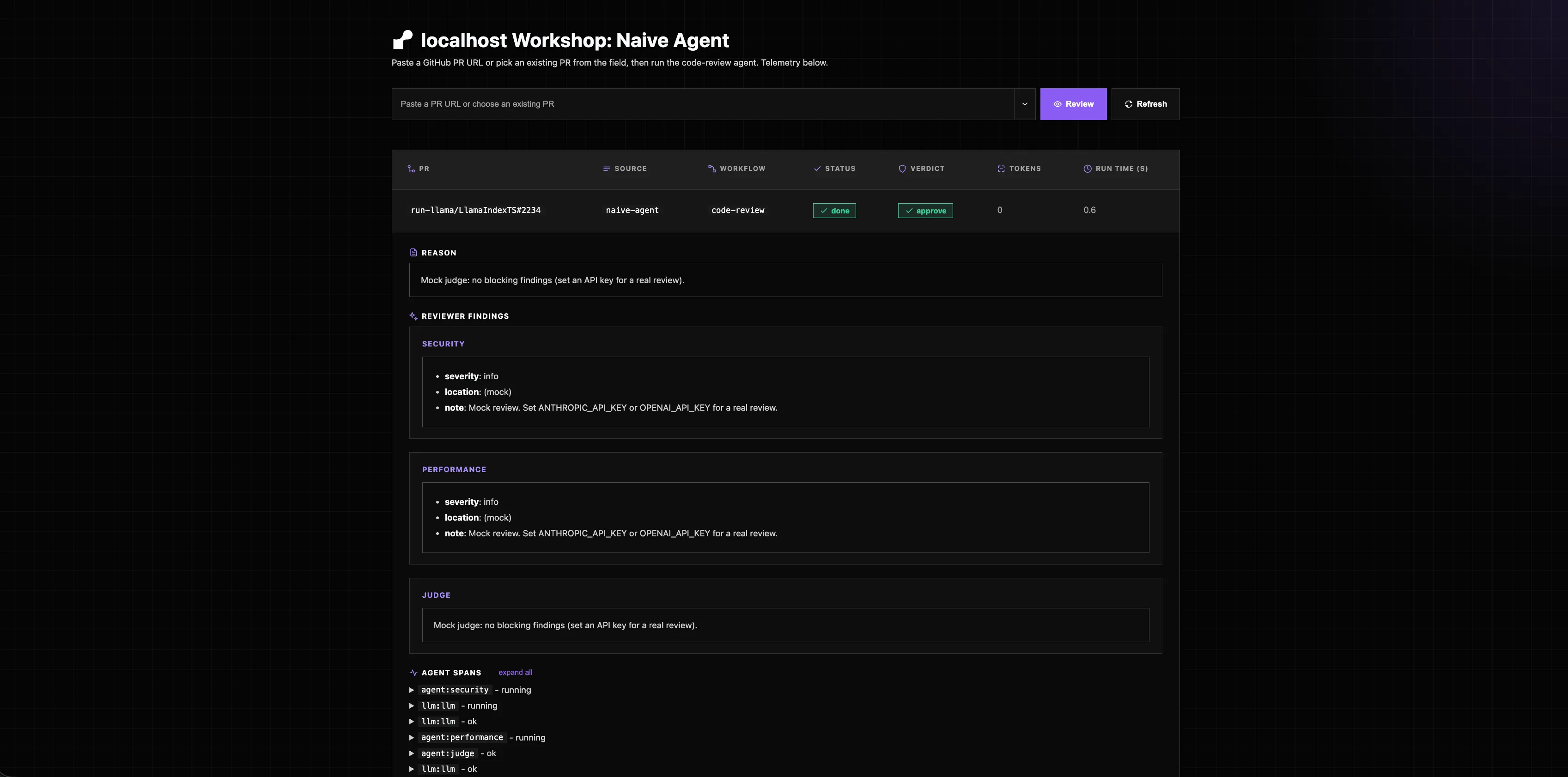Viewport: 1568px width, 777px height.
Task: Click the Performance location: (mock) line
Action: point(478,518)
